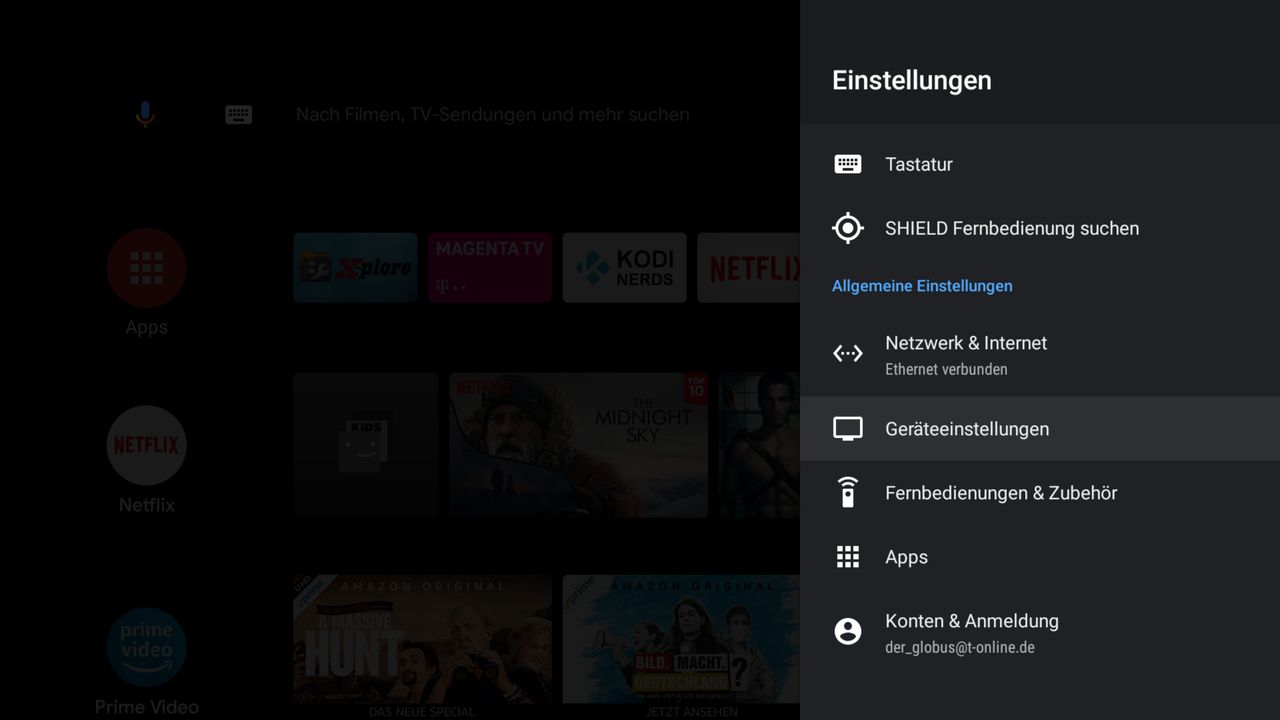This screenshot has height=720, width=1280.
Task: Click the network arrows icon
Action: (848, 353)
